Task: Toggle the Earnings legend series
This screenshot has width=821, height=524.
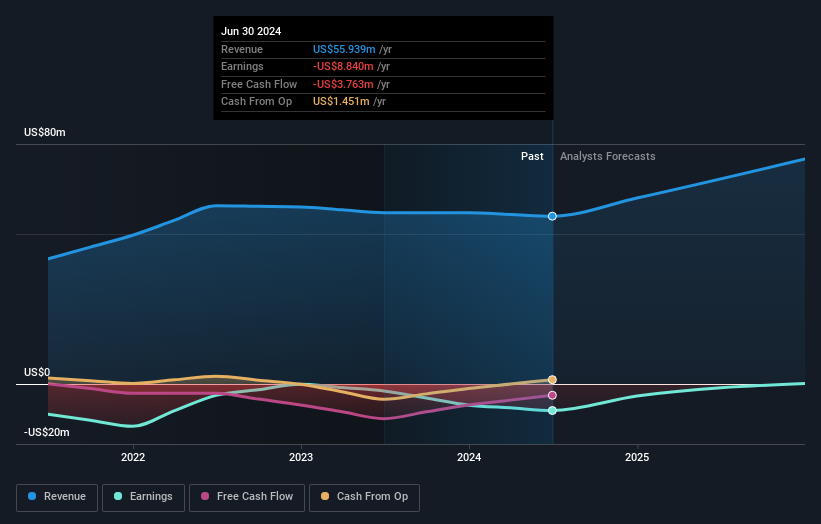Action: 143,497
